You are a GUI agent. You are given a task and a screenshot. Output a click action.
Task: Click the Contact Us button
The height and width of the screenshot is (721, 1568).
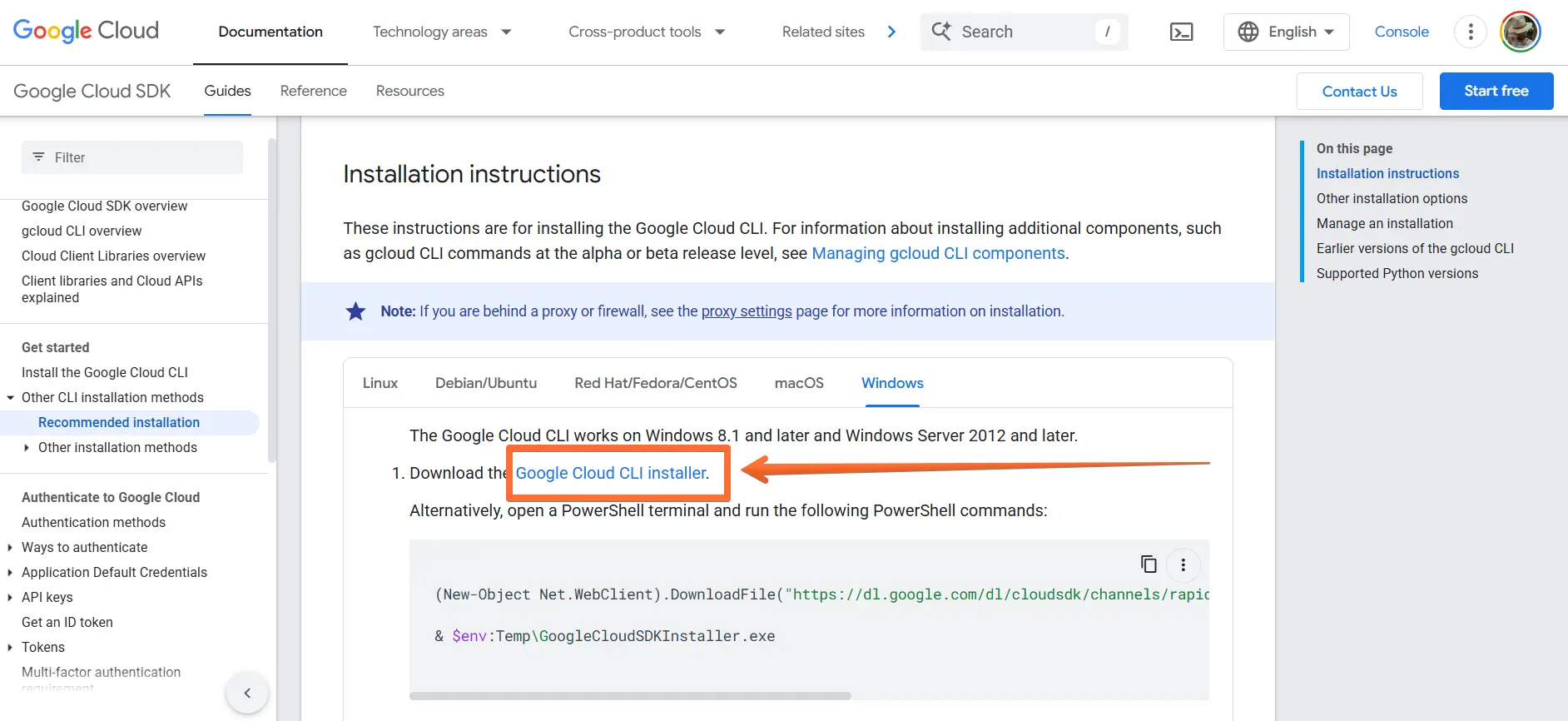[x=1359, y=91]
